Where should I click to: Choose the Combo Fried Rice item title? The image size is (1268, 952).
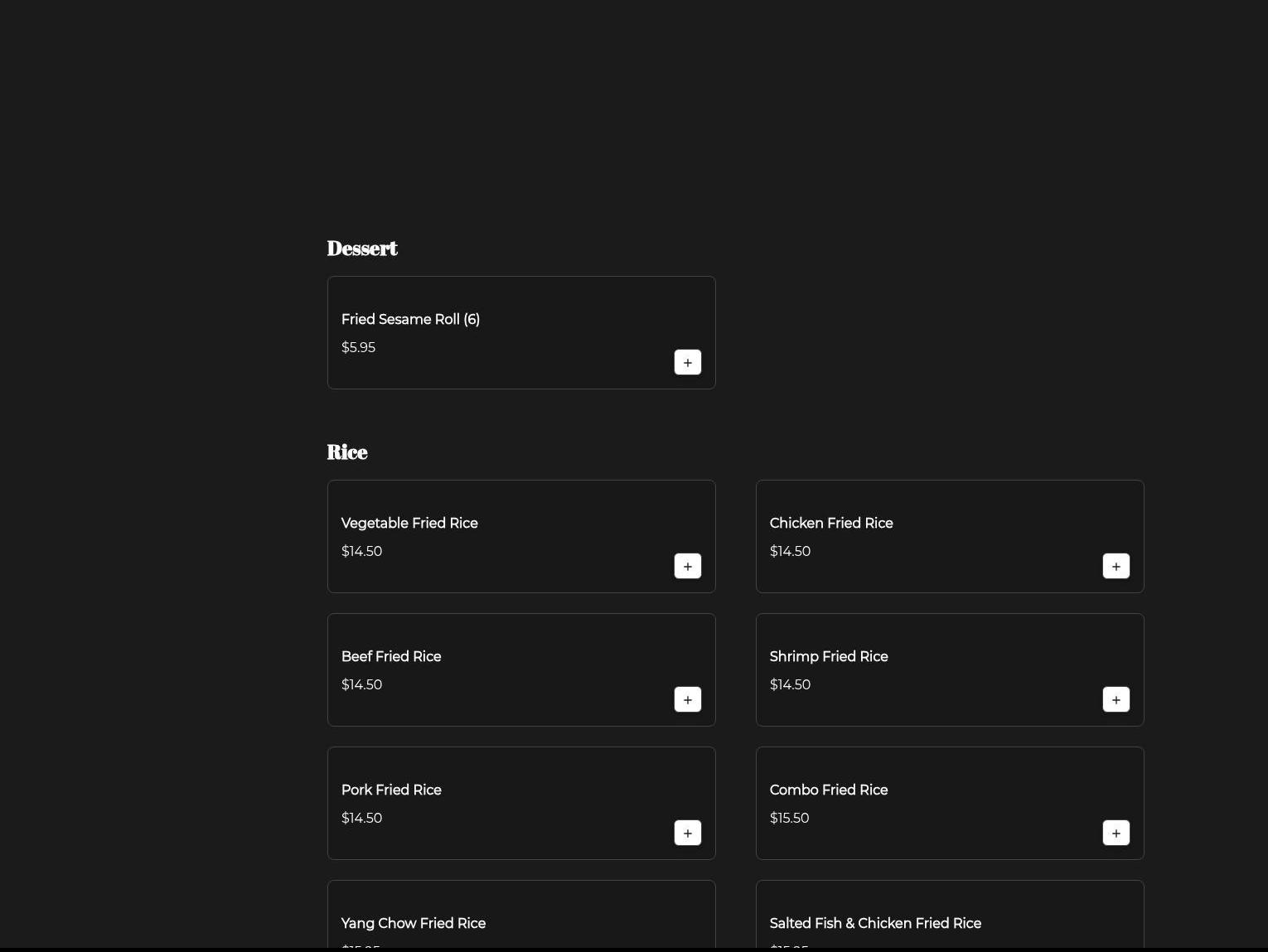coord(829,790)
